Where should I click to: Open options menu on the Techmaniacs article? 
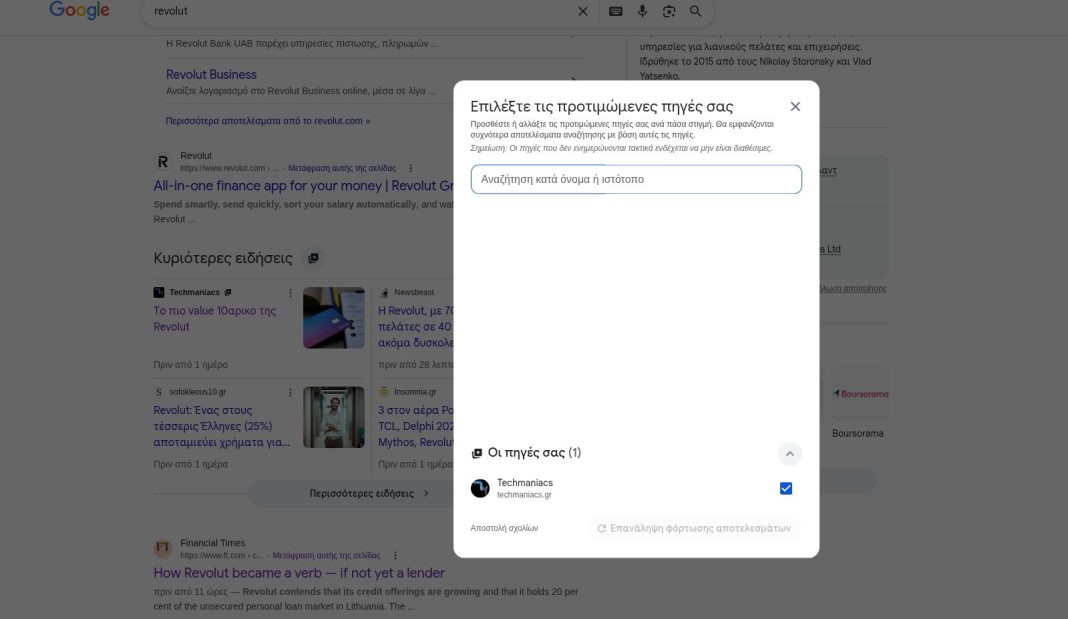290,293
